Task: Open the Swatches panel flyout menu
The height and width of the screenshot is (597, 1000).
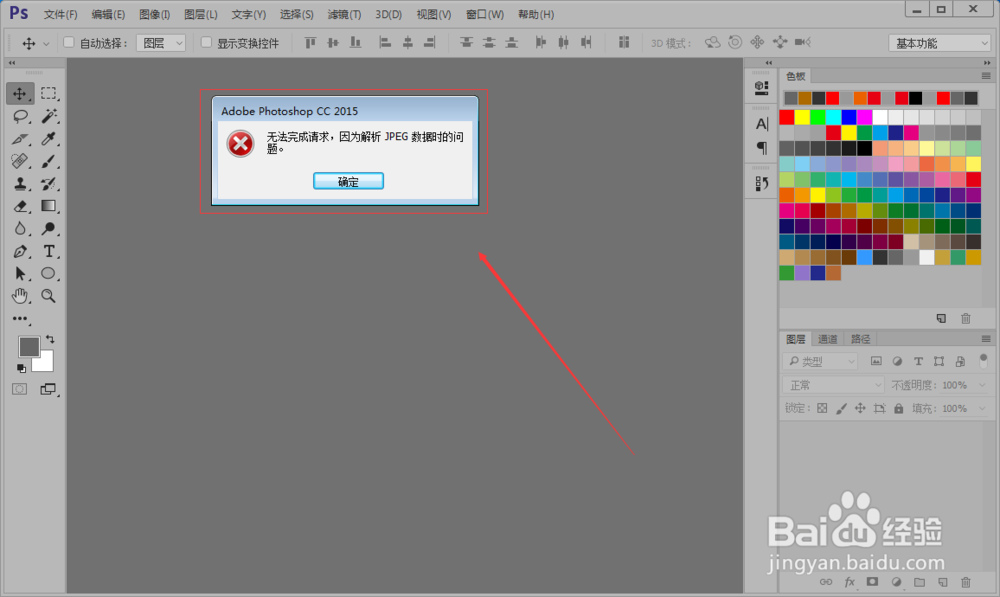Action: [986, 76]
